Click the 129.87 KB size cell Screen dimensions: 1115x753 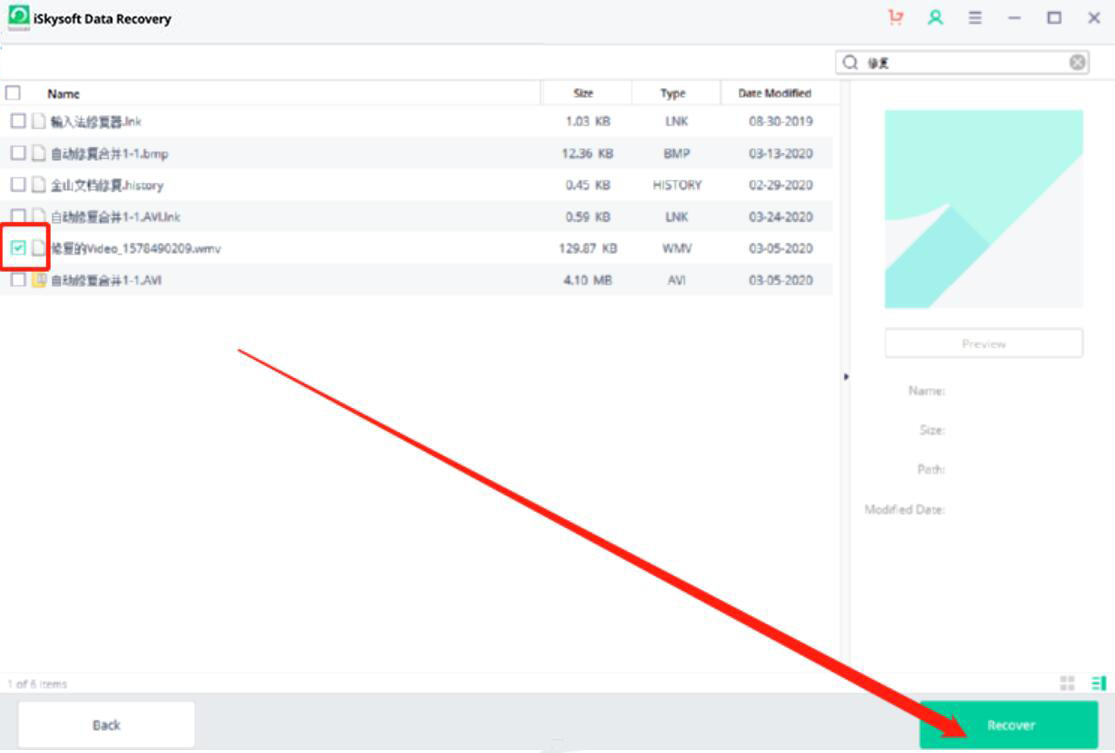587,248
